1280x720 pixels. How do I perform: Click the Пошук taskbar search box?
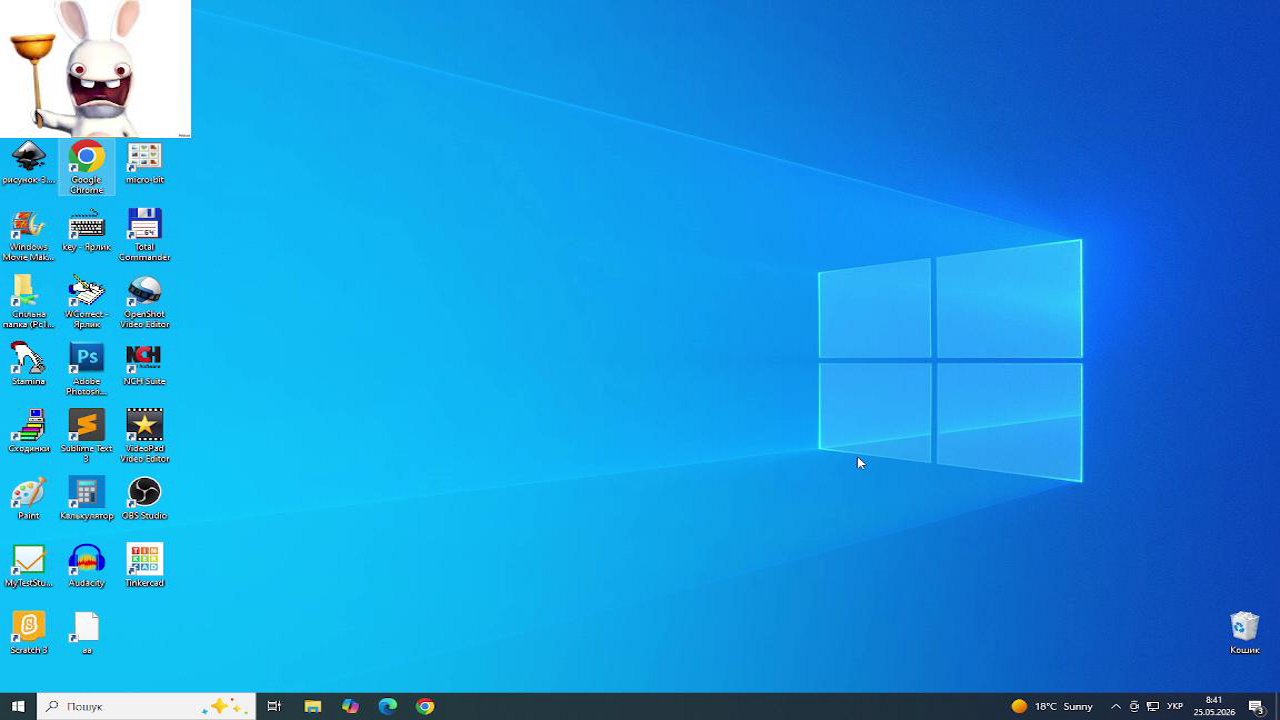pos(146,706)
